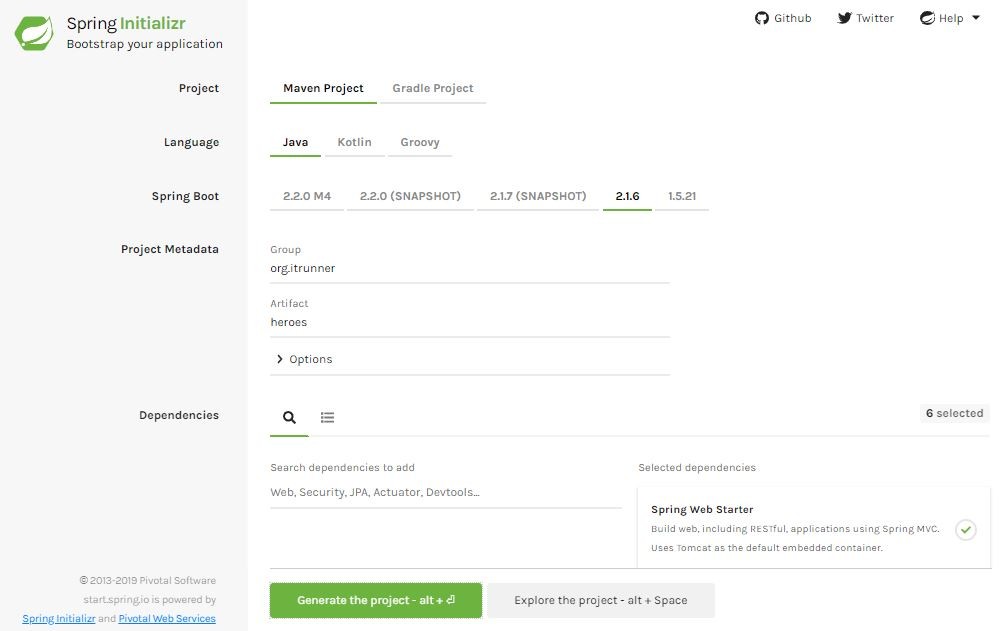The height and width of the screenshot is (631, 1002).
Task: Click the Github octocat icon
Action: point(761,18)
